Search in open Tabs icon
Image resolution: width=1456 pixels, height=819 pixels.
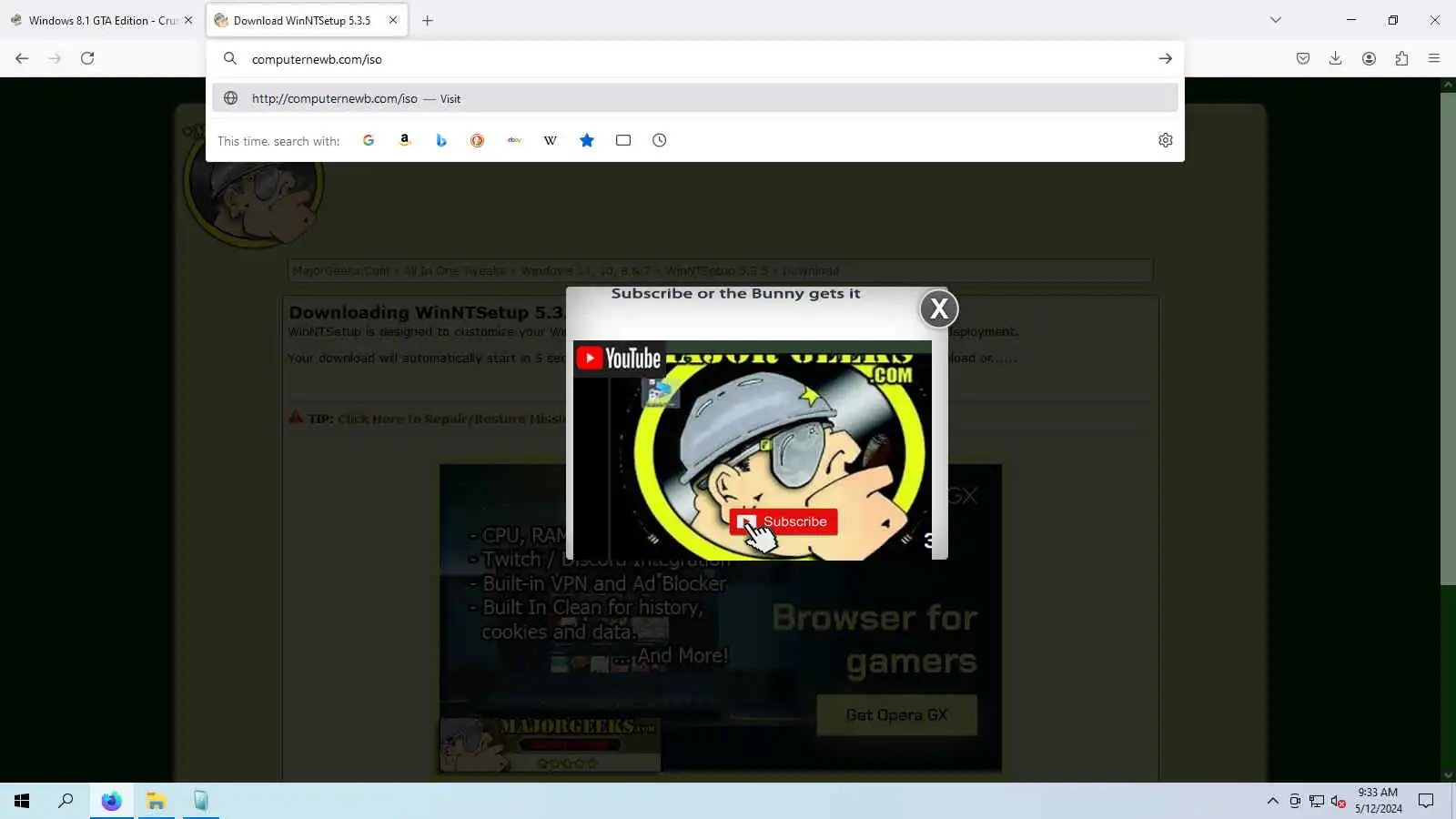pyautogui.click(x=623, y=140)
